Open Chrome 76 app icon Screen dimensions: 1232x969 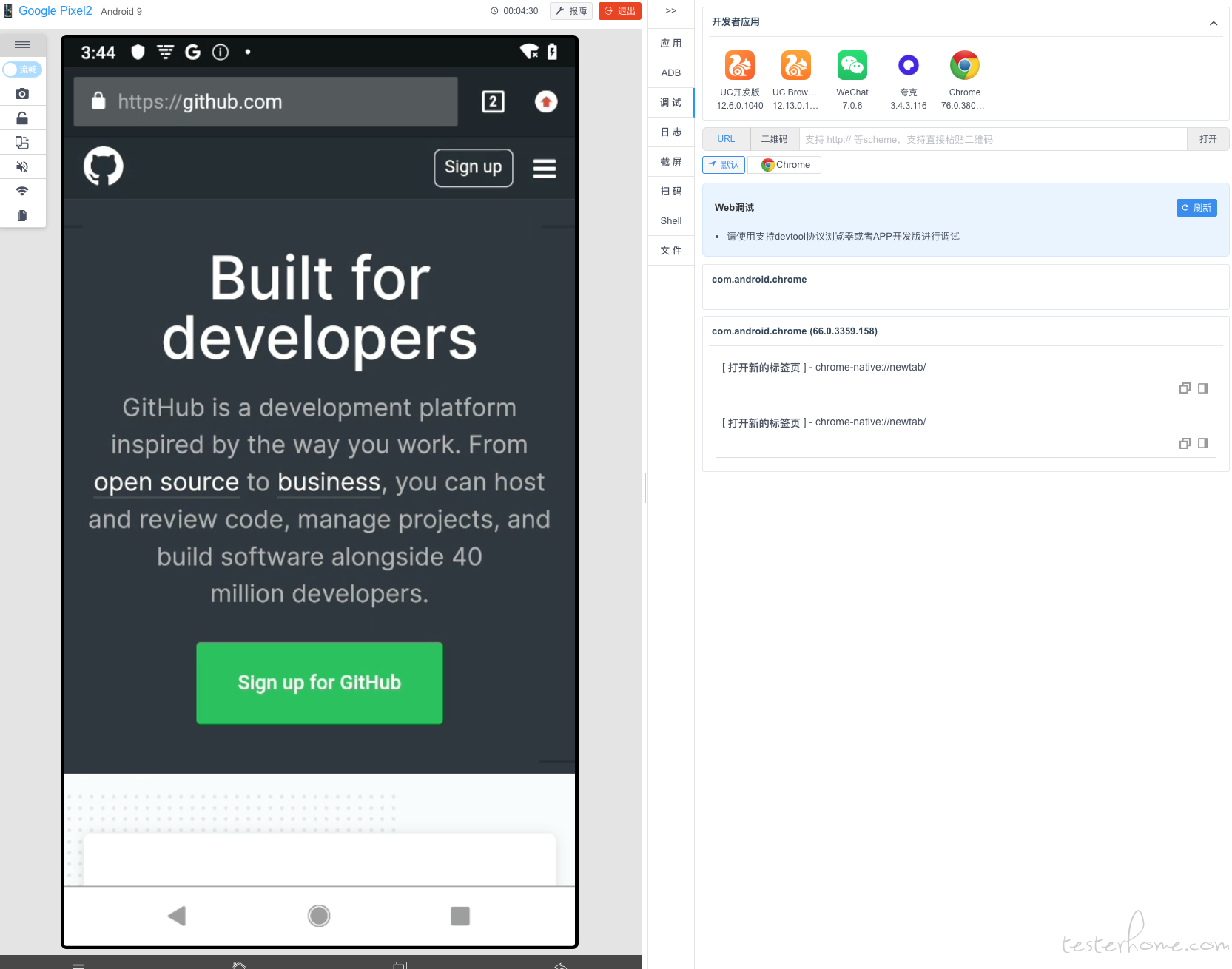(964, 65)
